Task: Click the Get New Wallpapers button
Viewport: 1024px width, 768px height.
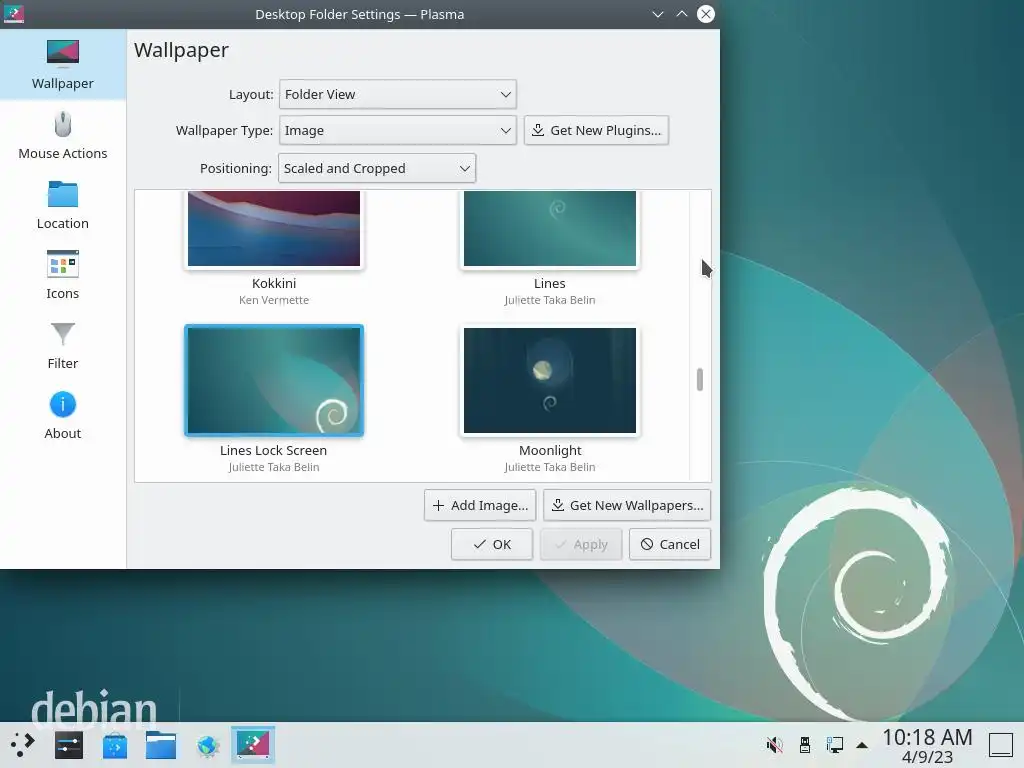Action: pos(627,505)
